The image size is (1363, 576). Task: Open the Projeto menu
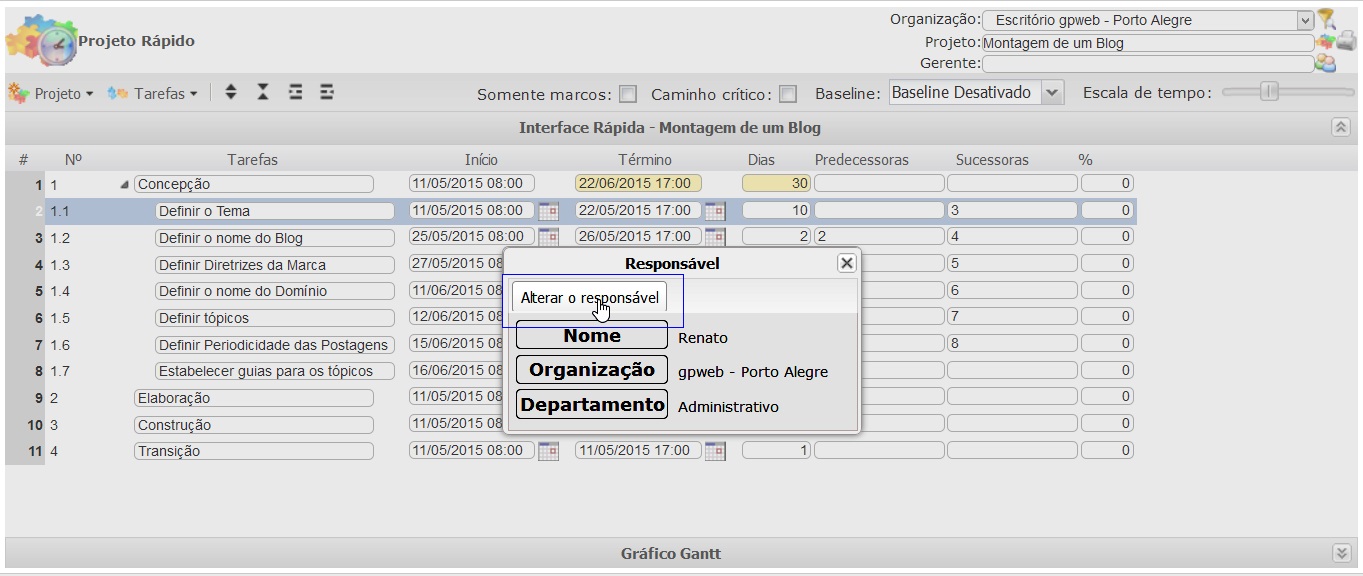[52, 93]
